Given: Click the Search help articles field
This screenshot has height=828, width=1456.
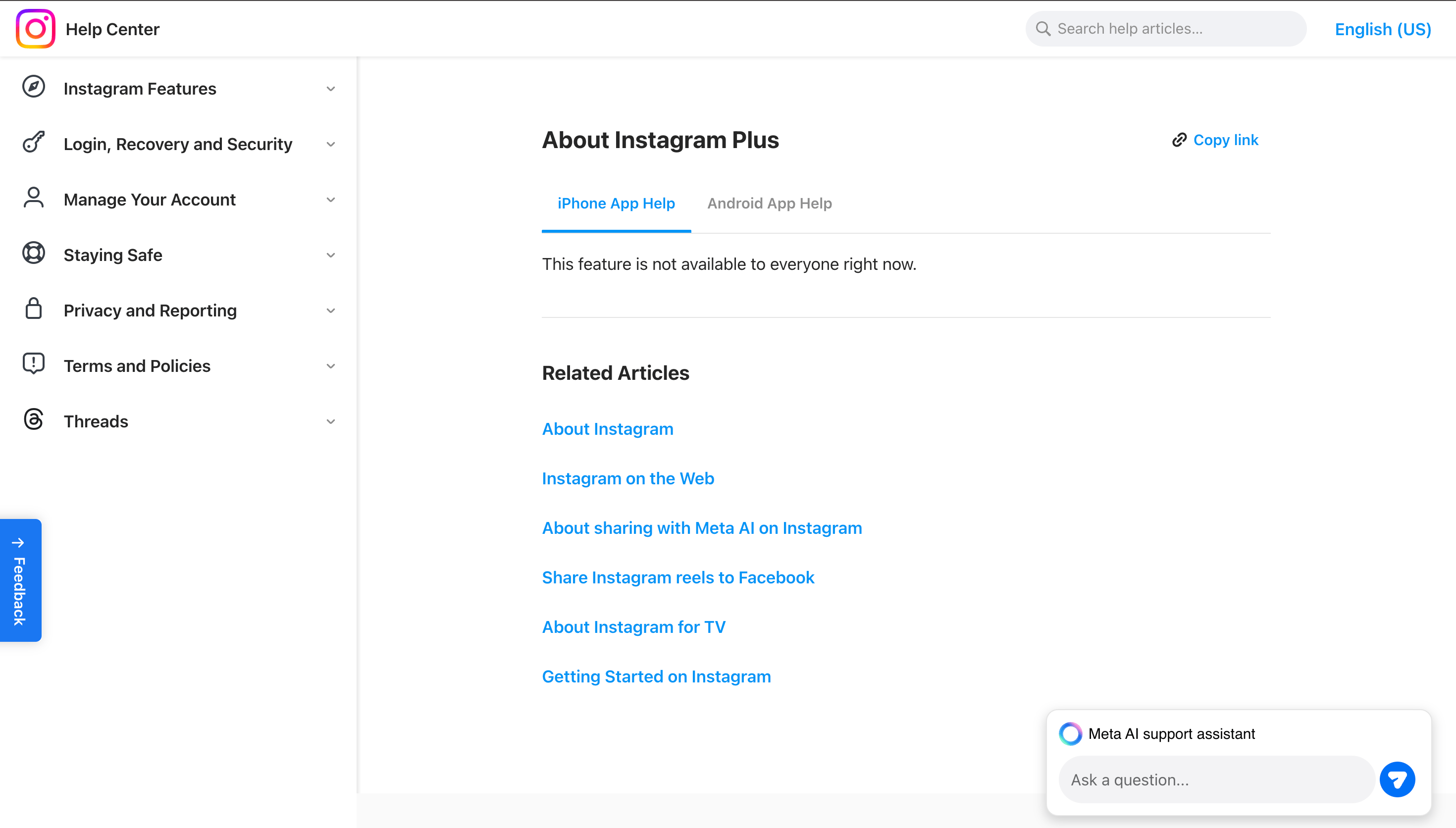Looking at the screenshot, I should tap(1165, 28).
